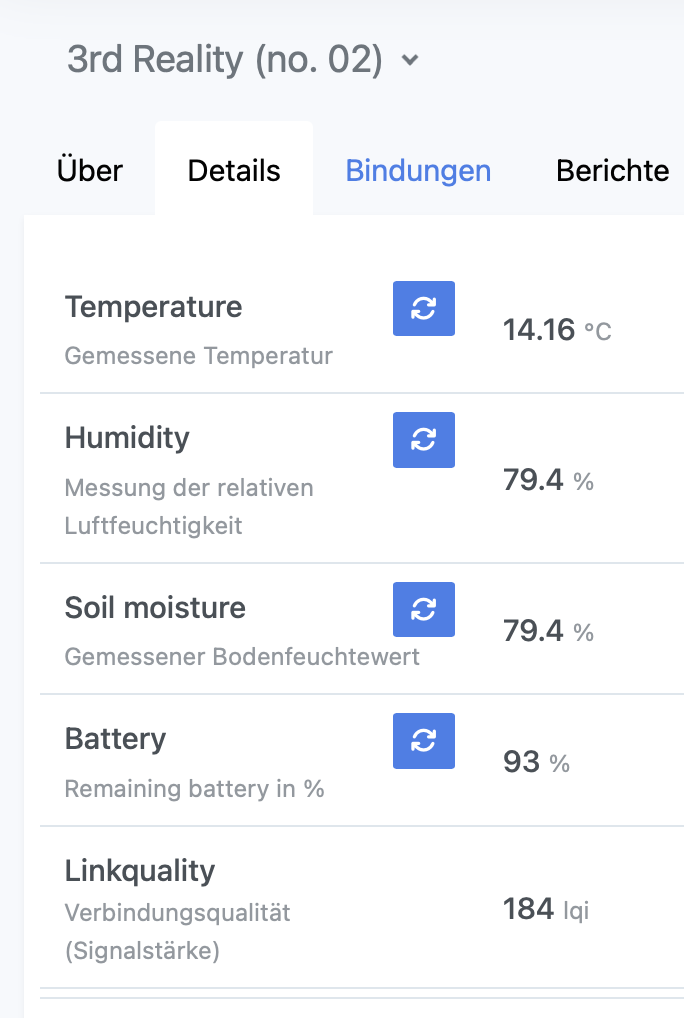Select the Details tab

pyautogui.click(x=234, y=170)
